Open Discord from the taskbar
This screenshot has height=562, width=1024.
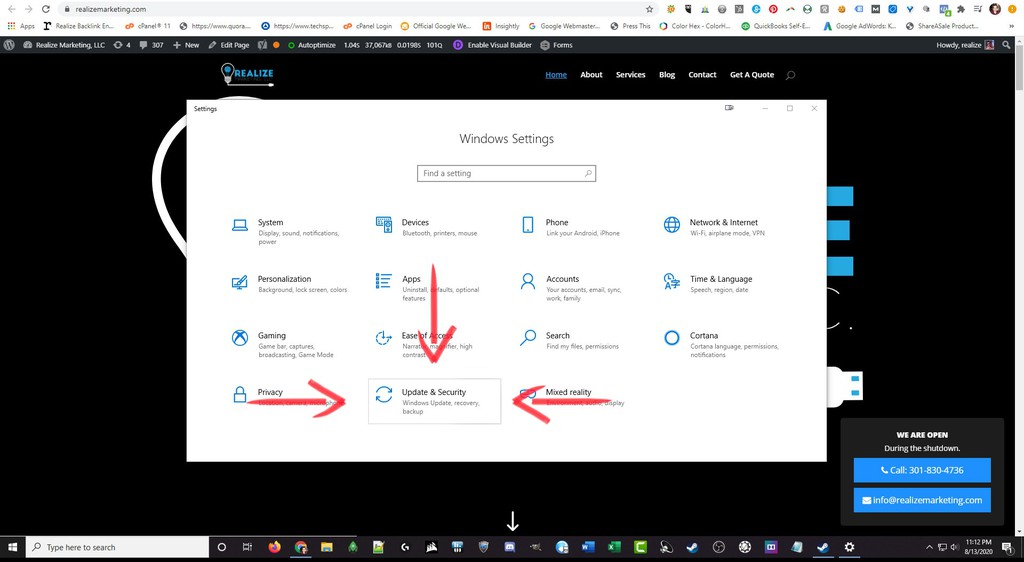(x=509, y=547)
